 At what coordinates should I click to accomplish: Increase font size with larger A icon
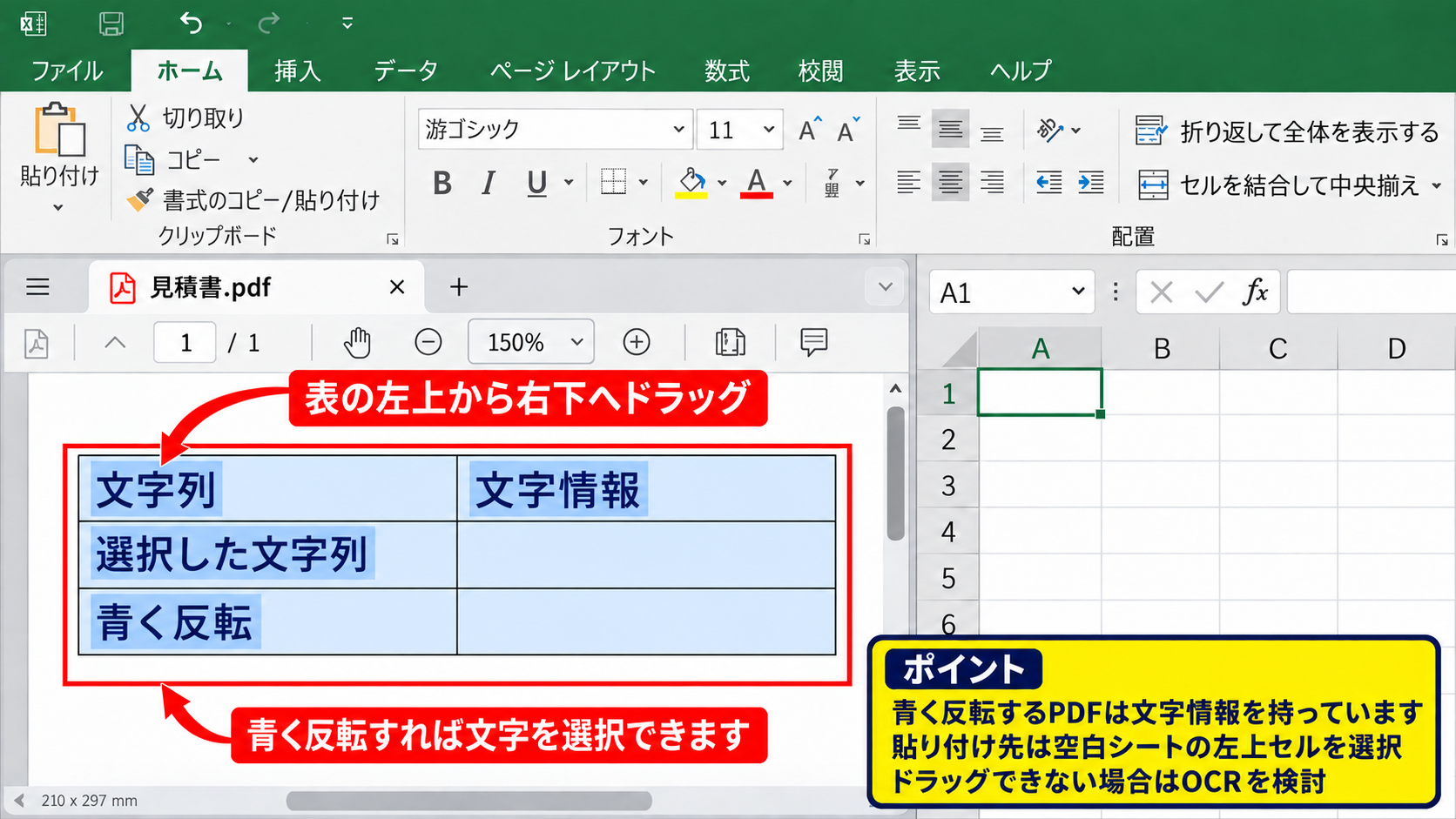coord(810,130)
